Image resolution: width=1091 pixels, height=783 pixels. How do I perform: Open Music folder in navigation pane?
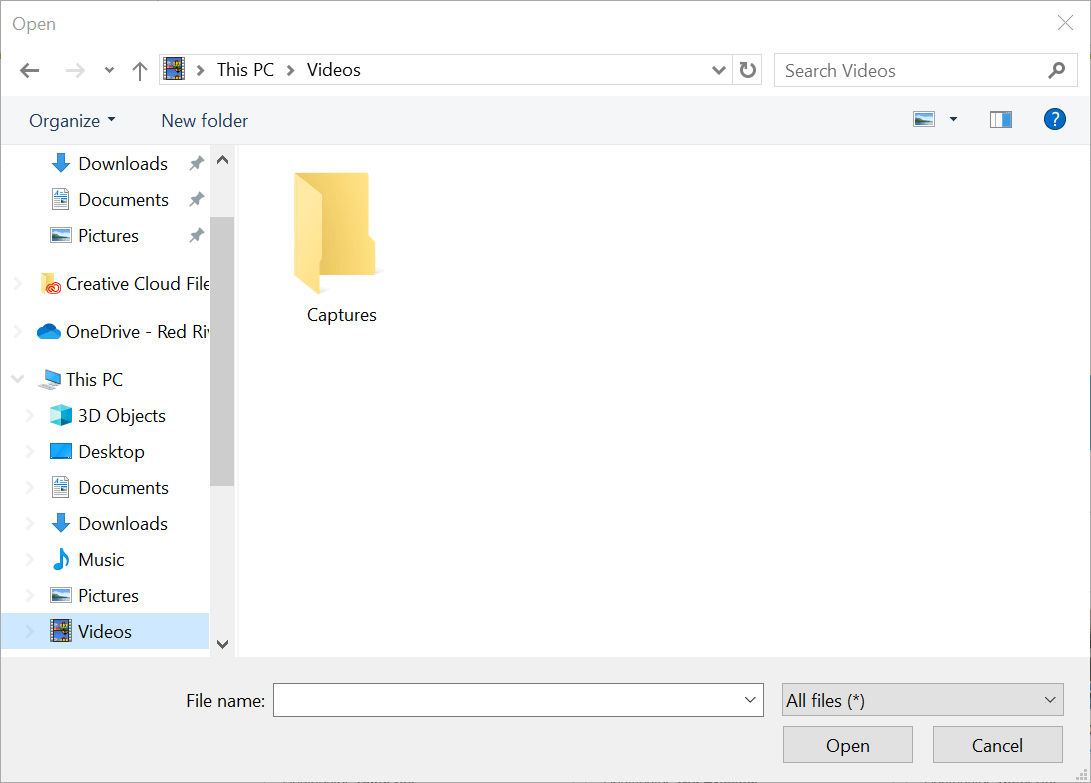click(101, 560)
